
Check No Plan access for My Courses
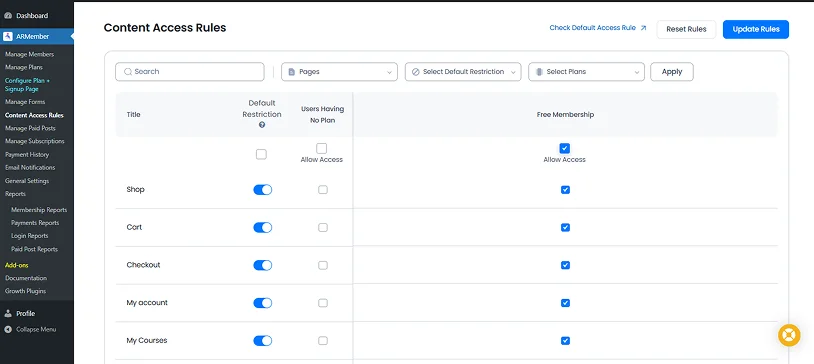tap(323, 341)
